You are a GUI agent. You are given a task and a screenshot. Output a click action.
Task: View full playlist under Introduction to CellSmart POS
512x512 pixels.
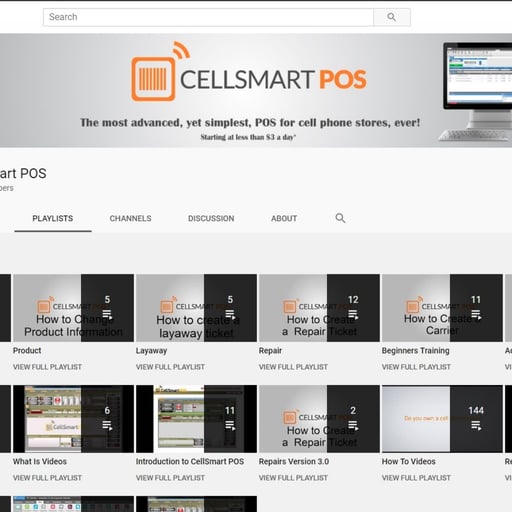click(170, 478)
